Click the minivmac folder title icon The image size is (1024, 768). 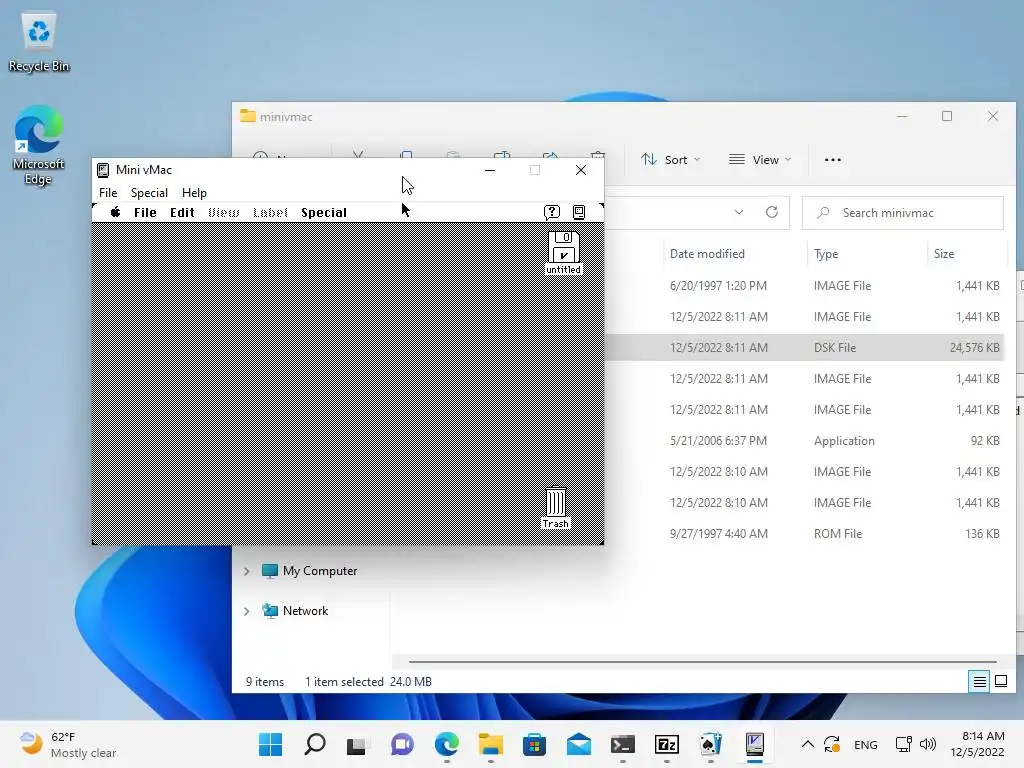(248, 116)
